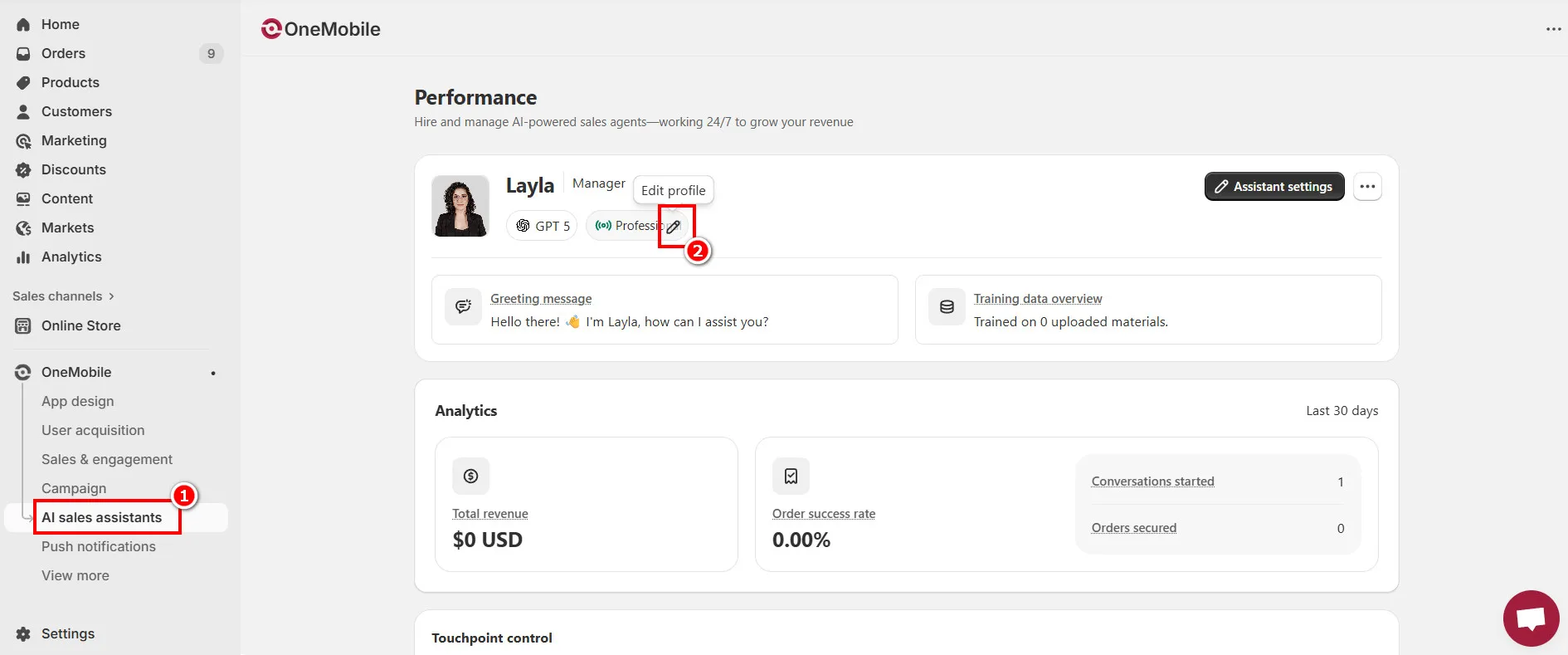Screen dimensions: 1568x655
Task: Click the Analytics bar chart icon
Action: pyautogui.click(x=23, y=257)
